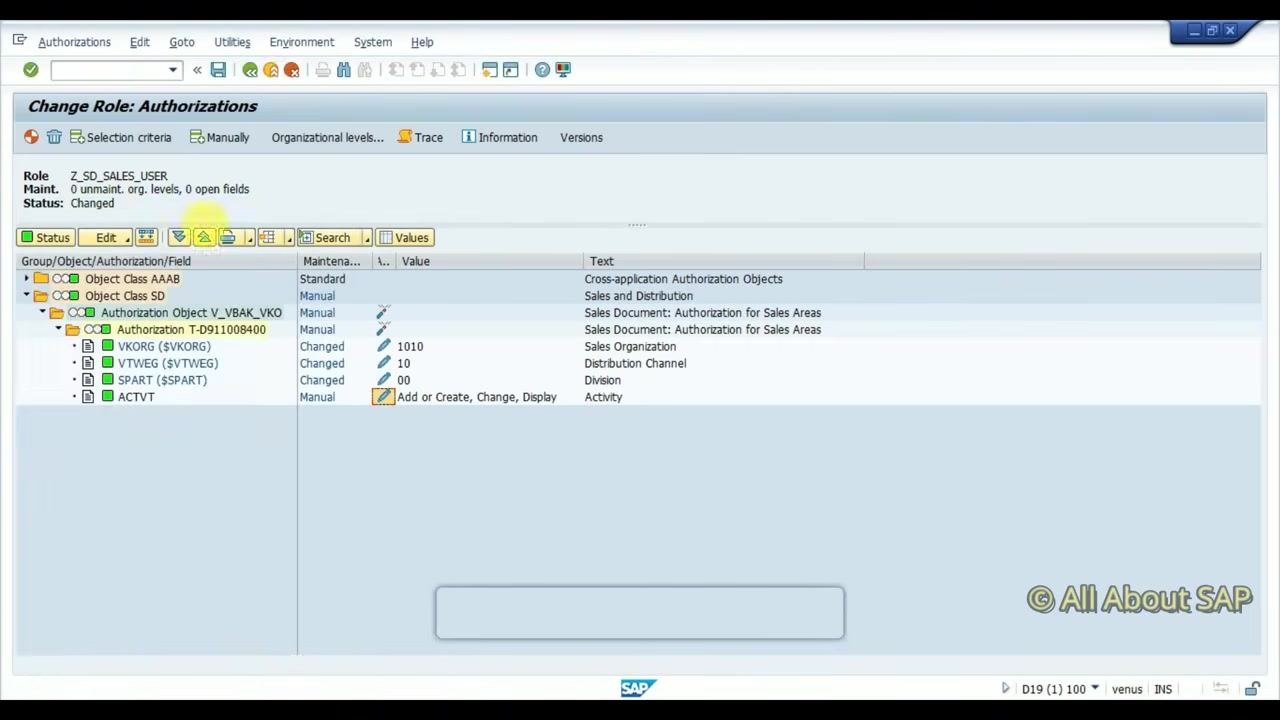Click the pencil icon in VKORG row
The image size is (1280, 720).
(383, 346)
